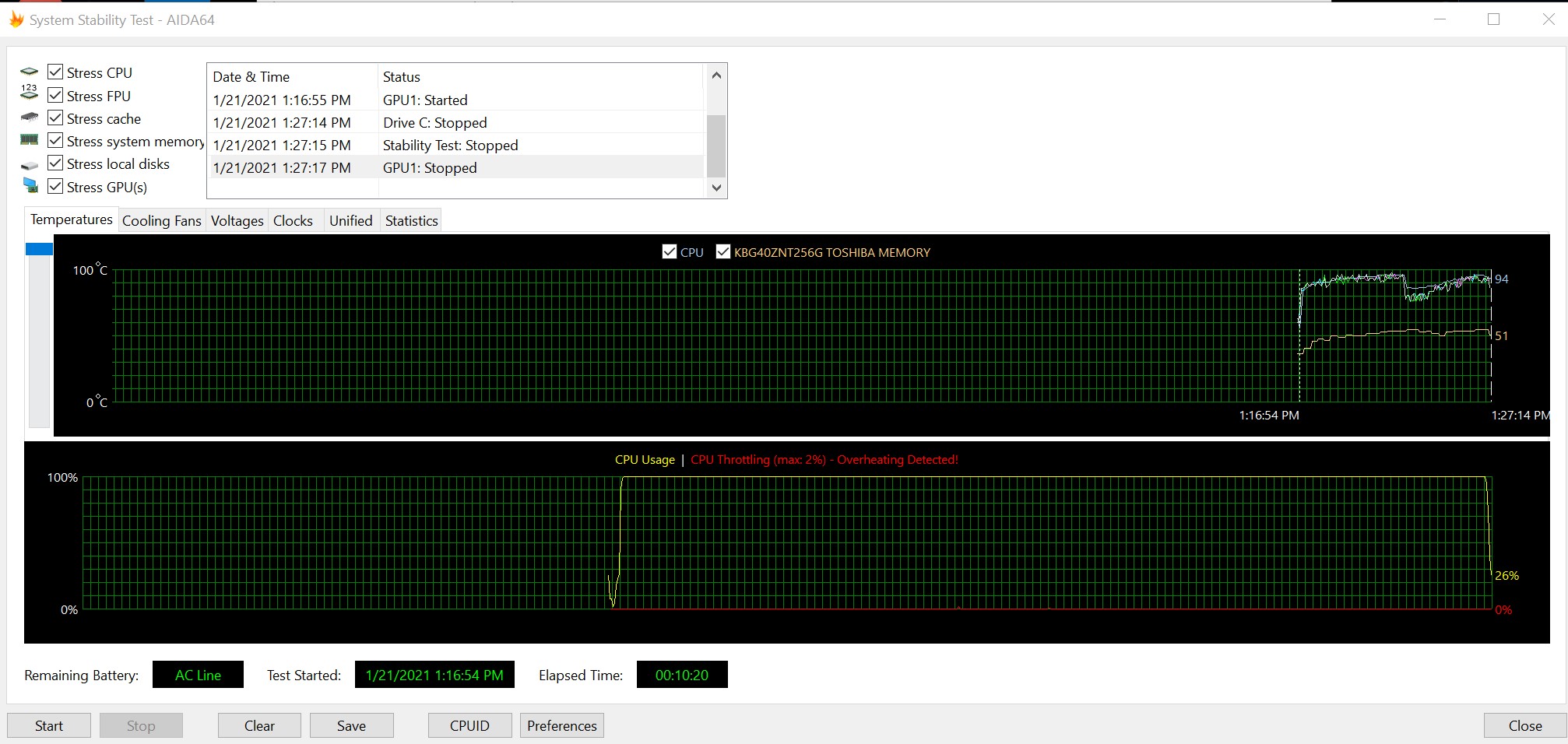The height and width of the screenshot is (744, 1568).
Task: Click the blue vertical graph slider handle
Action: 39,249
